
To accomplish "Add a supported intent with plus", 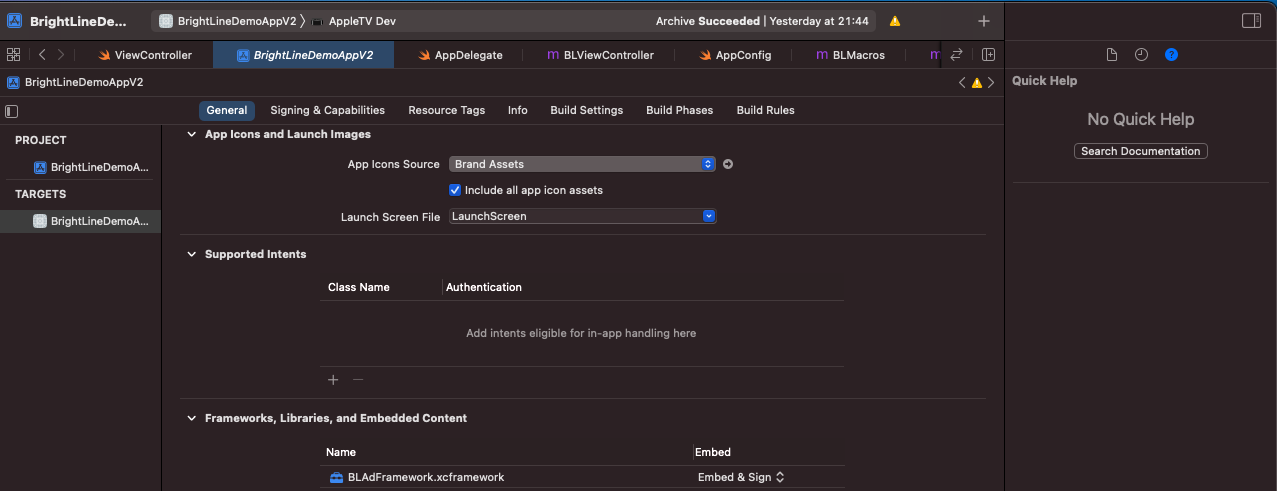I will pyautogui.click(x=333, y=380).
